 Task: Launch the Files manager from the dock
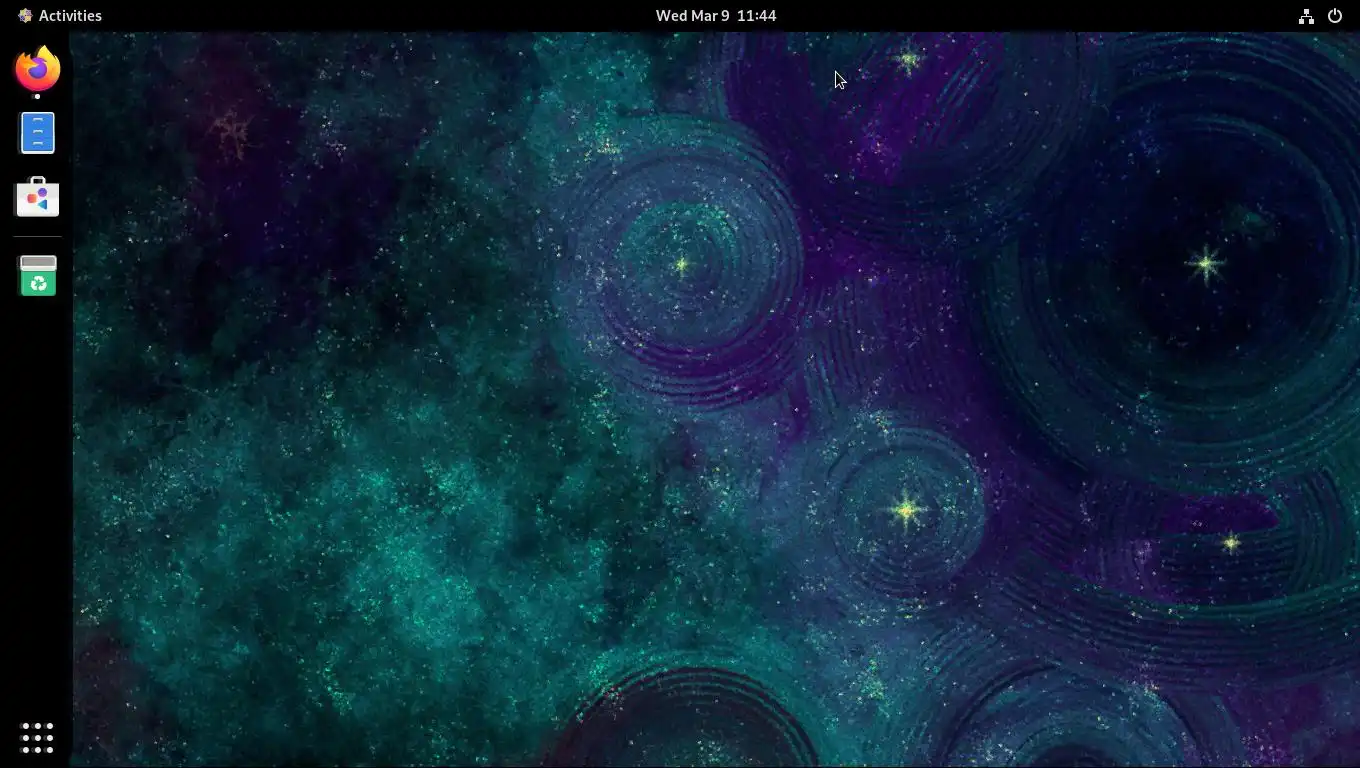pyautogui.click(x=38, y=133)
